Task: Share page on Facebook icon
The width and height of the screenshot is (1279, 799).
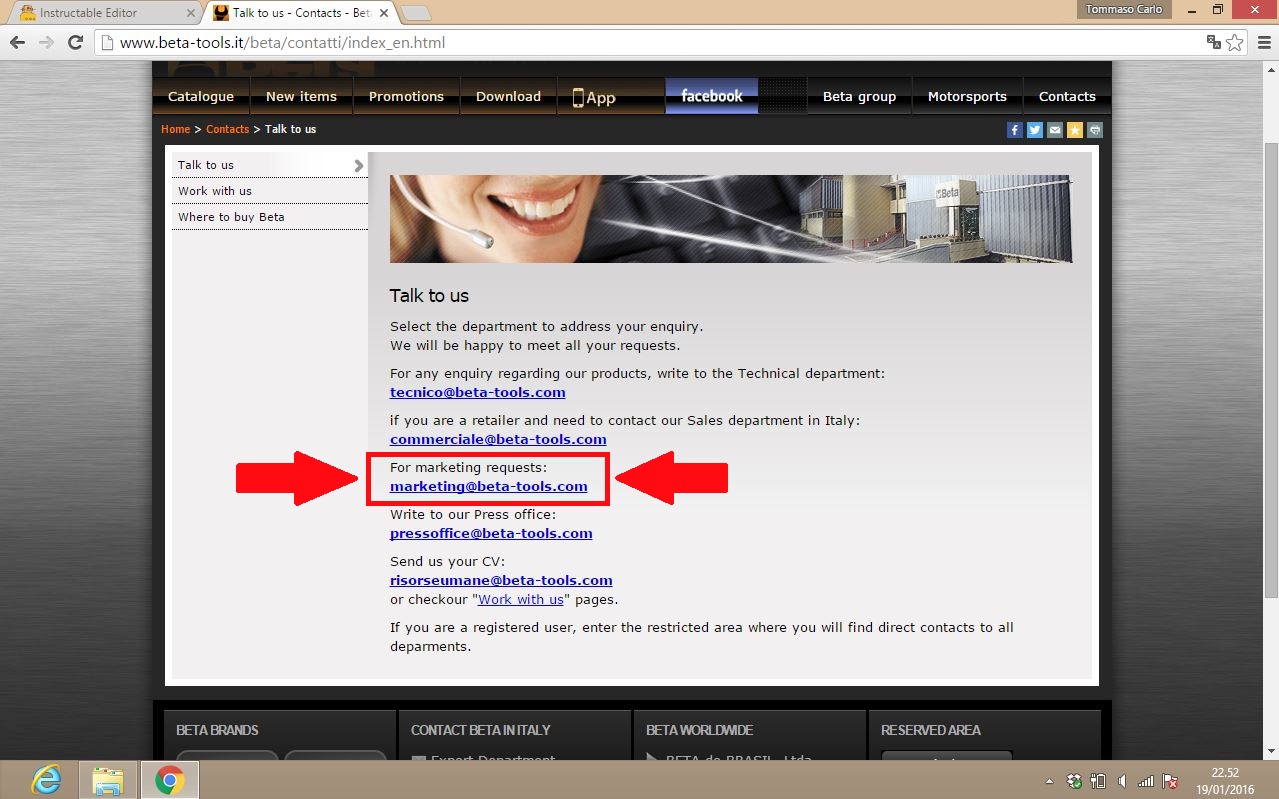Action: 1015,130
